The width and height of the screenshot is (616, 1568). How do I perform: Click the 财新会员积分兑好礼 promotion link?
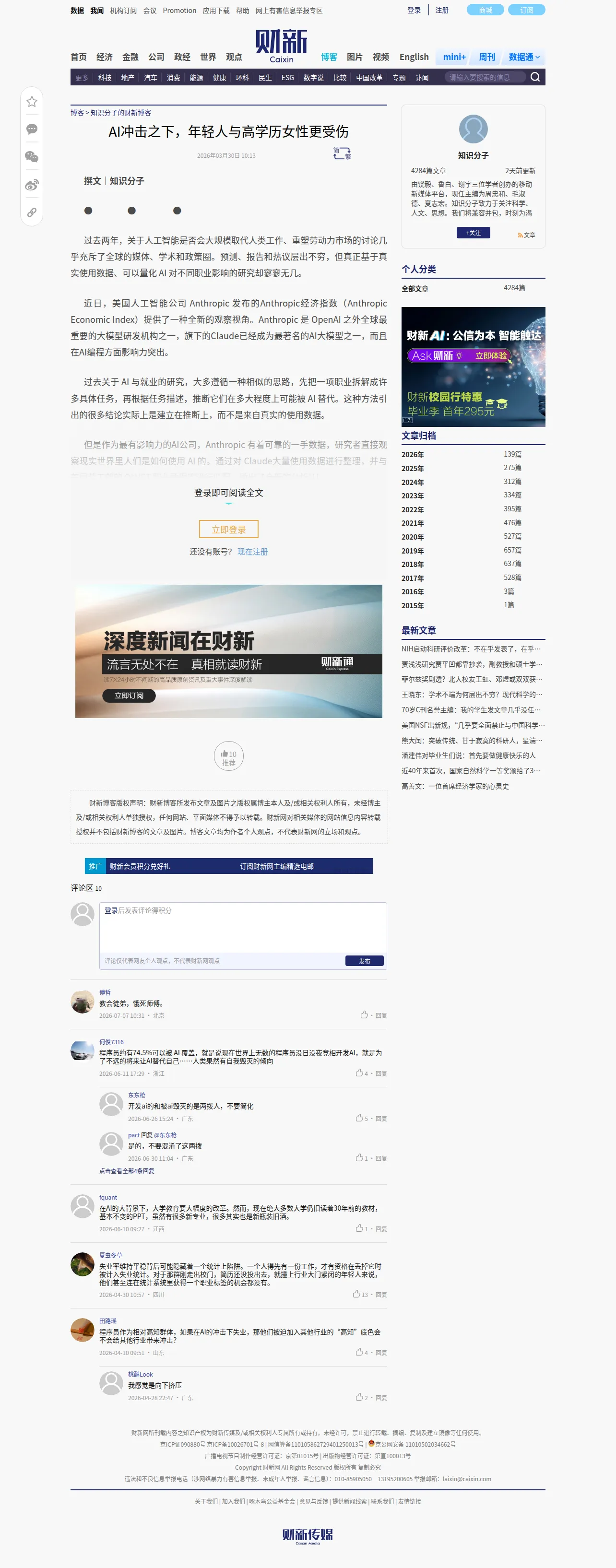140,866
